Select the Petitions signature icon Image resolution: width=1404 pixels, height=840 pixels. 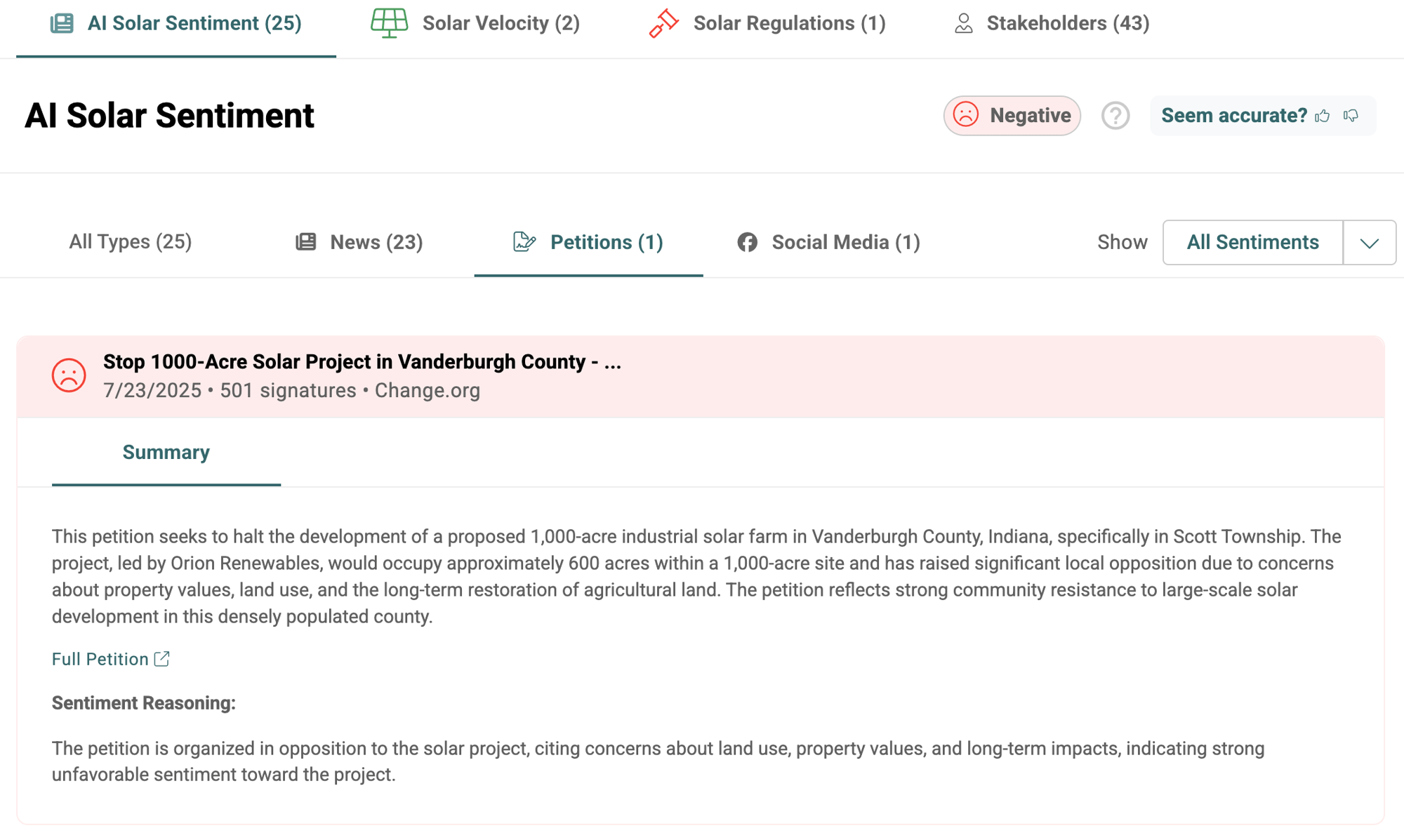click(x=524, y=241)
